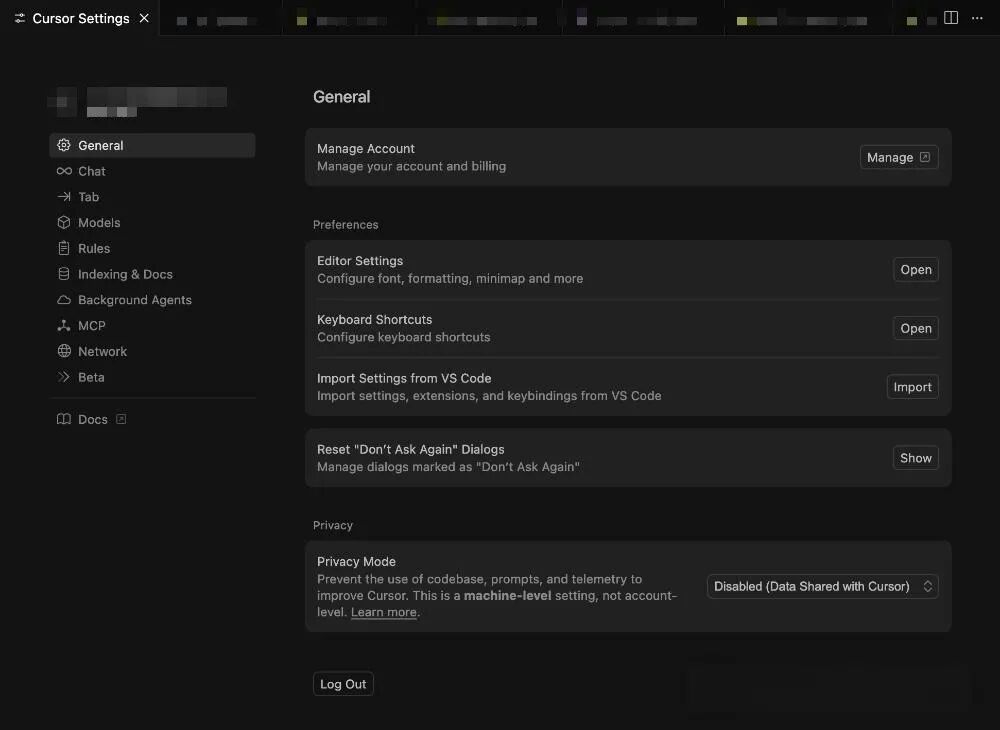Click the 'Import Settings from VS Code' title
The image size is (1000, 730).
(404, 378)
